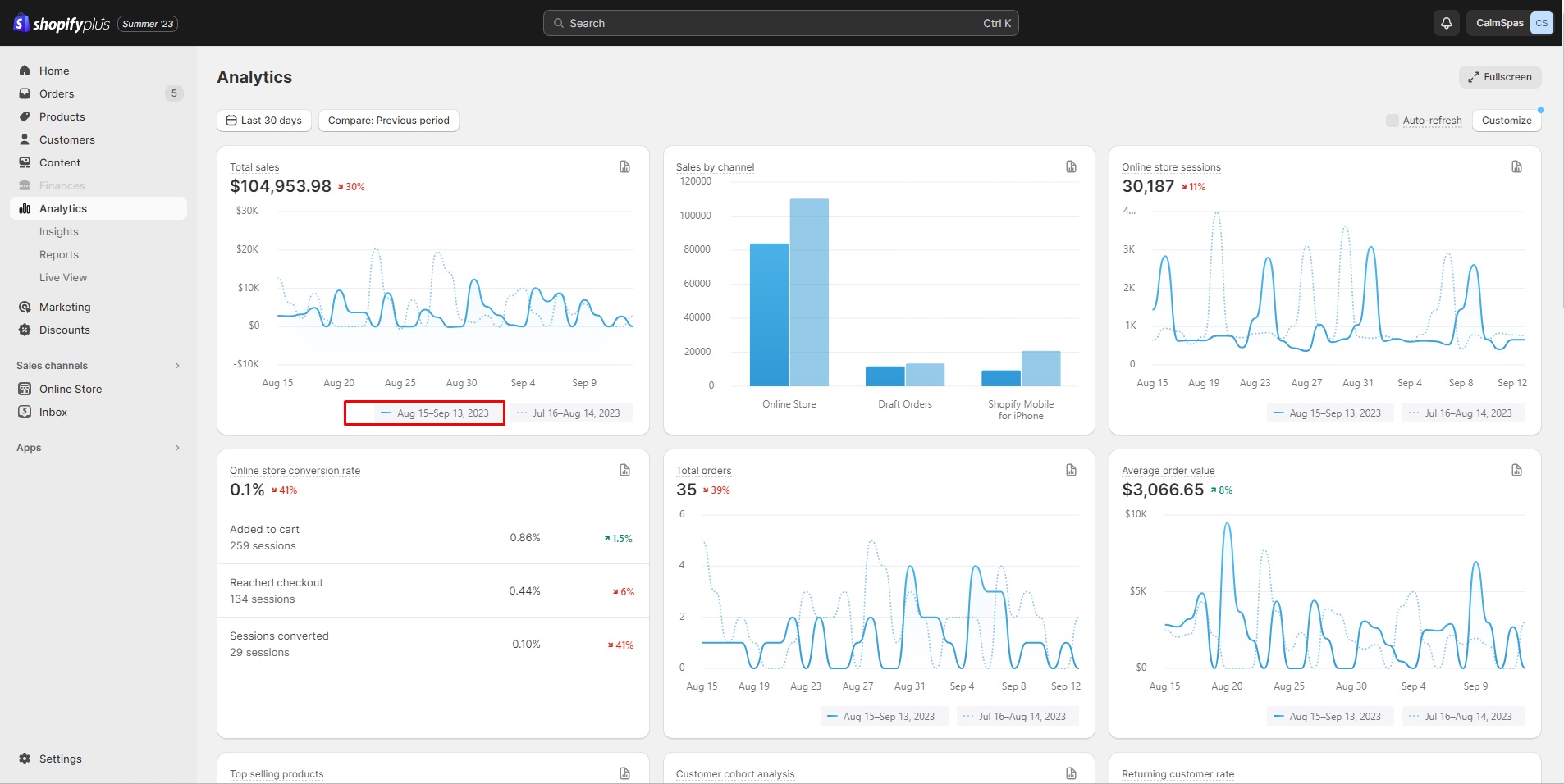This screenshot has width=1564, height=784.
Task: Open notifications bell icon
Action: click(1446, 23)
